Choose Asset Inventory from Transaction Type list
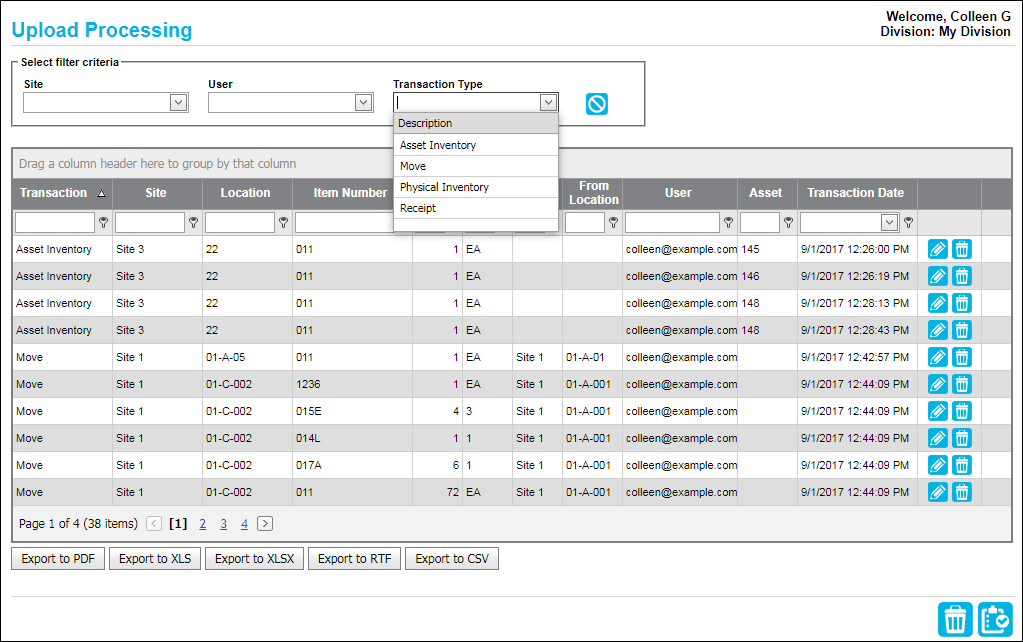This screenshot has width=1023, height=642. click(x=476, y=145)
